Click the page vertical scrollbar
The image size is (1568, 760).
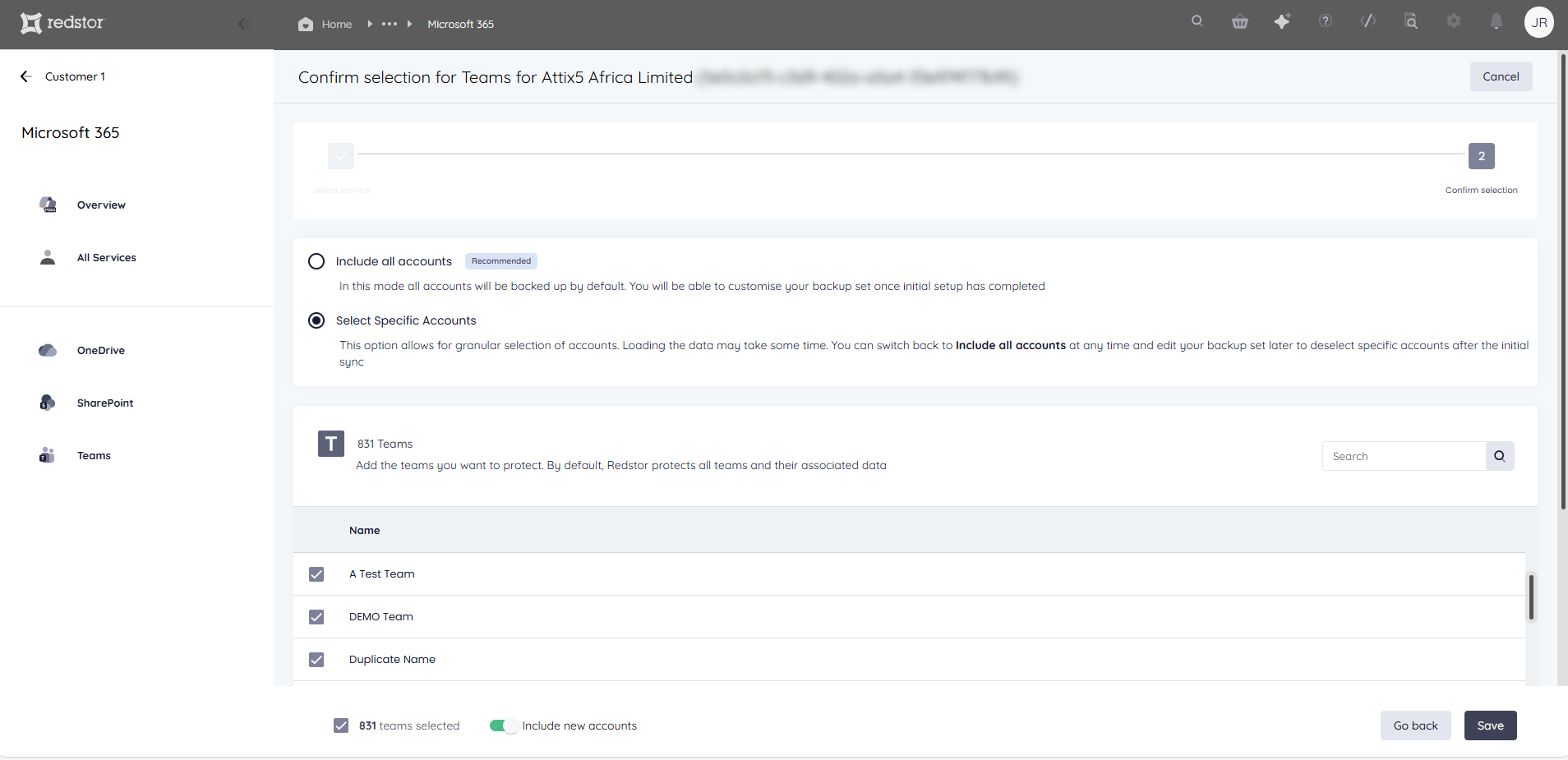click(x=1563, y=281)
